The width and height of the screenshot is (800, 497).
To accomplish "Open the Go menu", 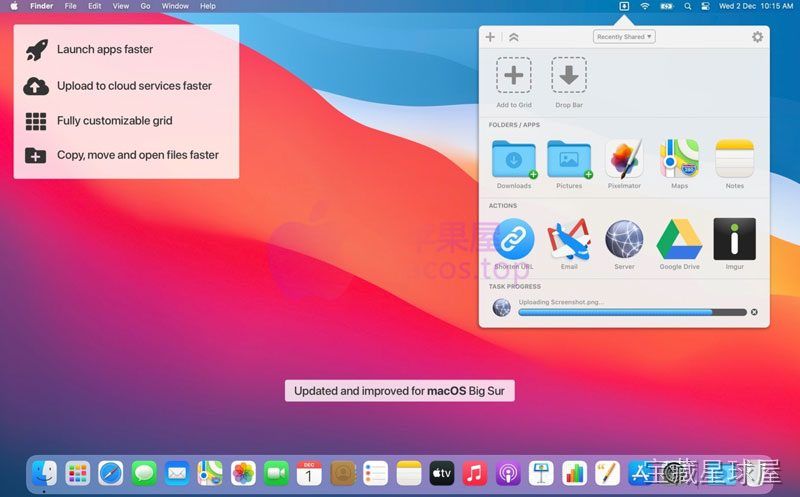I will tap(145, 6).
